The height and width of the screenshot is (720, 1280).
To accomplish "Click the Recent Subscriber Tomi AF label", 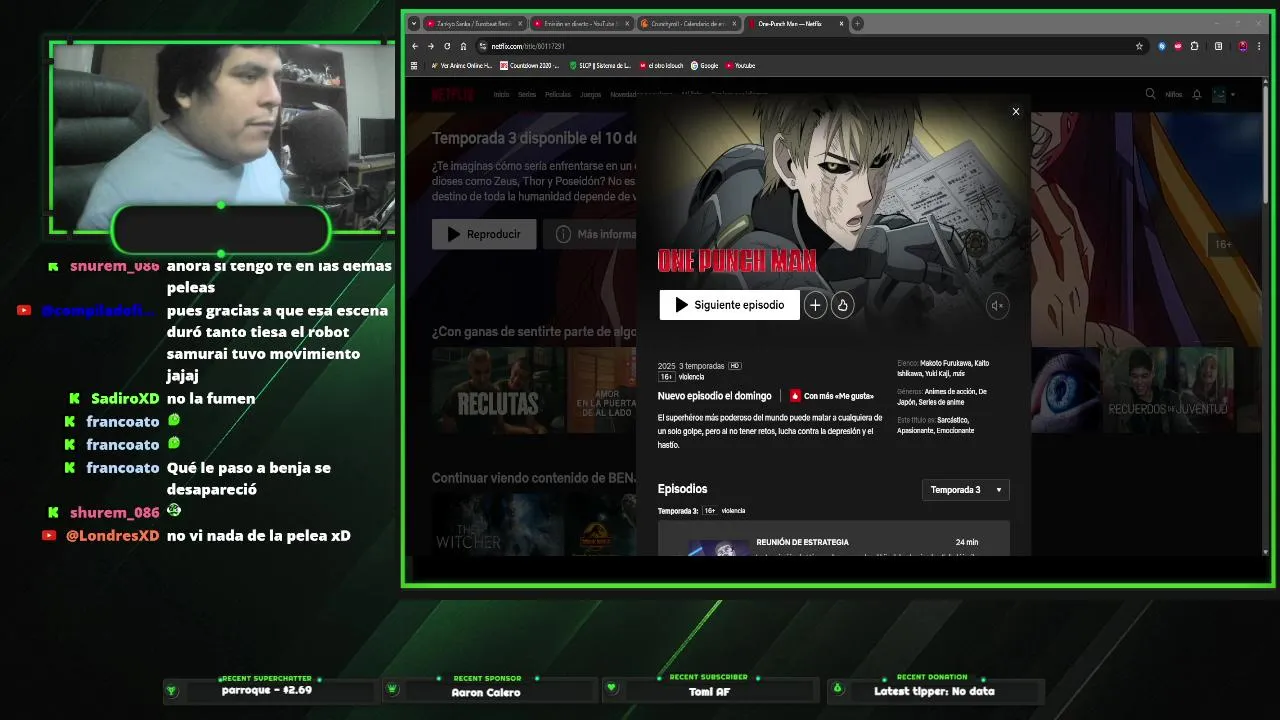I will coord(709,692).
